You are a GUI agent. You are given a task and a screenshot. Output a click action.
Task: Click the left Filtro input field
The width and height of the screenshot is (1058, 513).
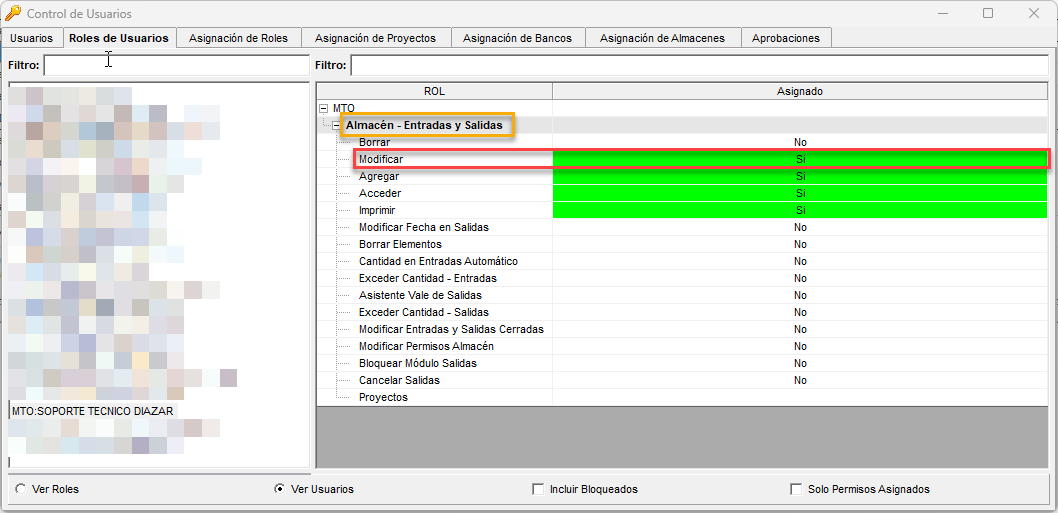176,65
